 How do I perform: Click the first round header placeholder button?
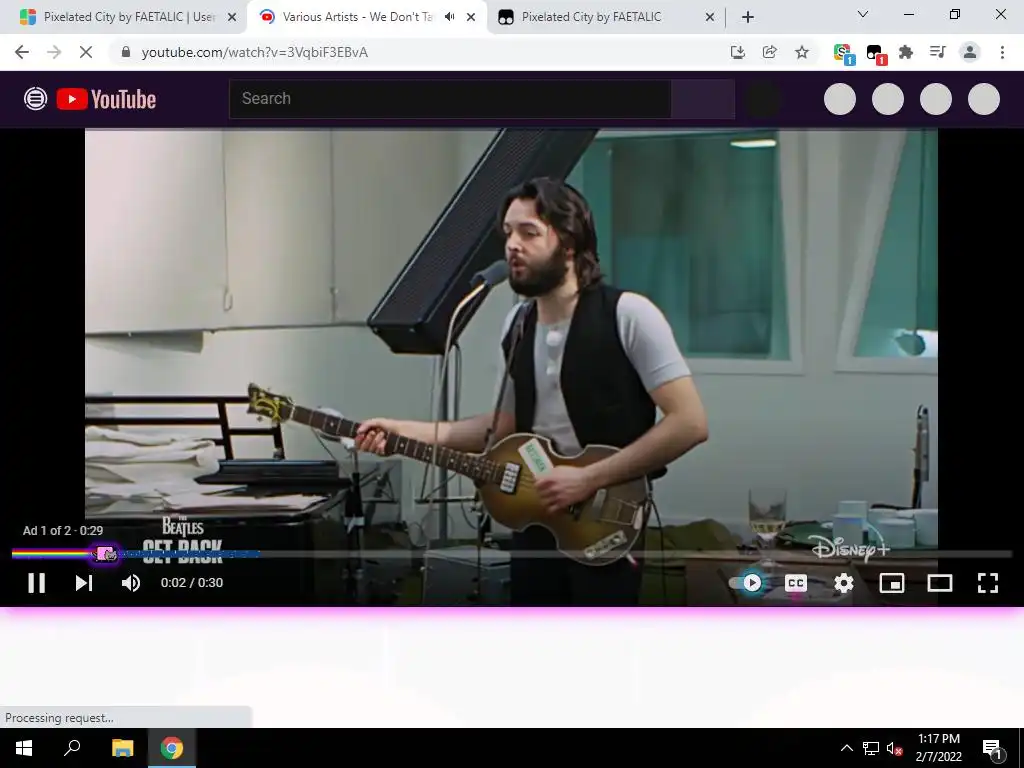pos(840,99)
